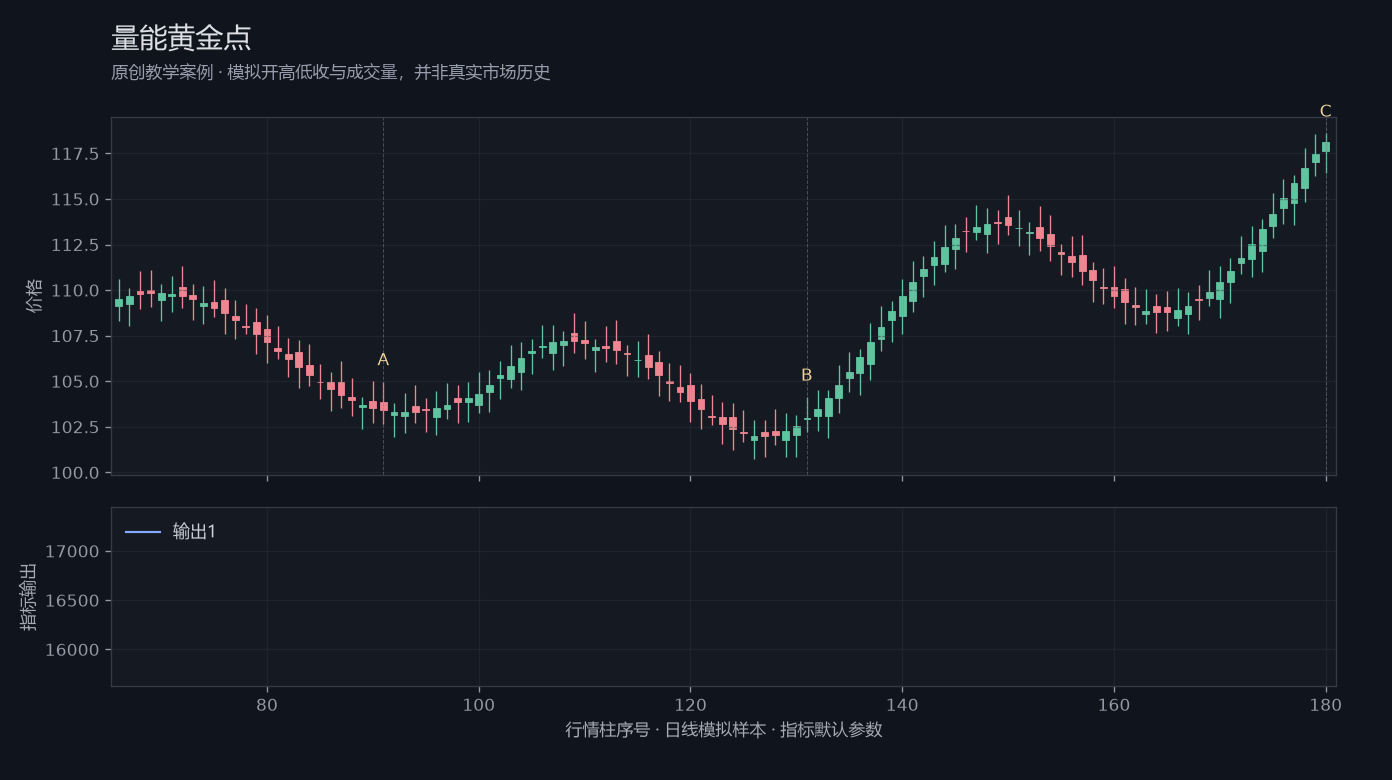The image size is (1392, 780).
Task: Click marker label C above the price chart
Action: click(x=1326, y=111)
